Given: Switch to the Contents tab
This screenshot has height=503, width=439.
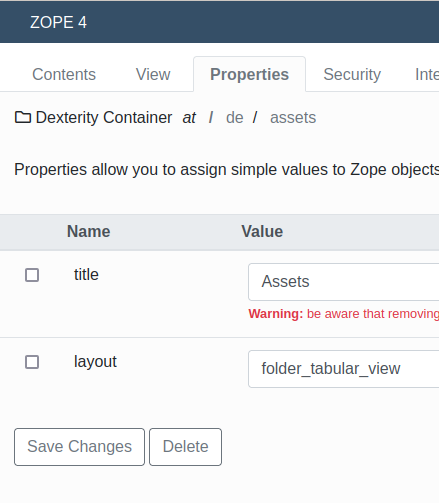Looking at the screenshot, I should [x=64, y=74].
